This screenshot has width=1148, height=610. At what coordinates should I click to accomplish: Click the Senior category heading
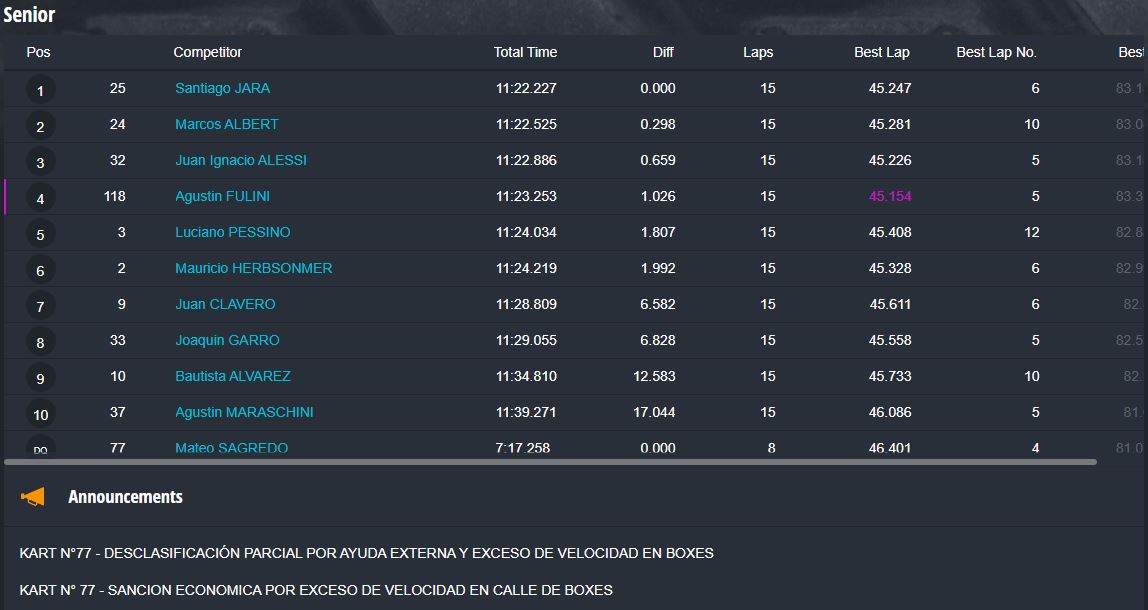tap(29, 15)
